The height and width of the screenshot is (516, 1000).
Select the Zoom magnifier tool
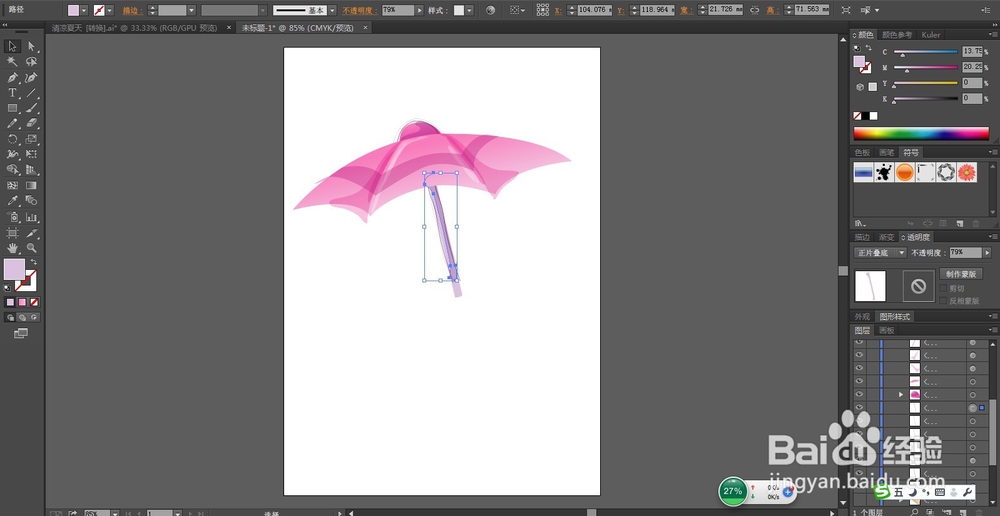tap(31, 248)
